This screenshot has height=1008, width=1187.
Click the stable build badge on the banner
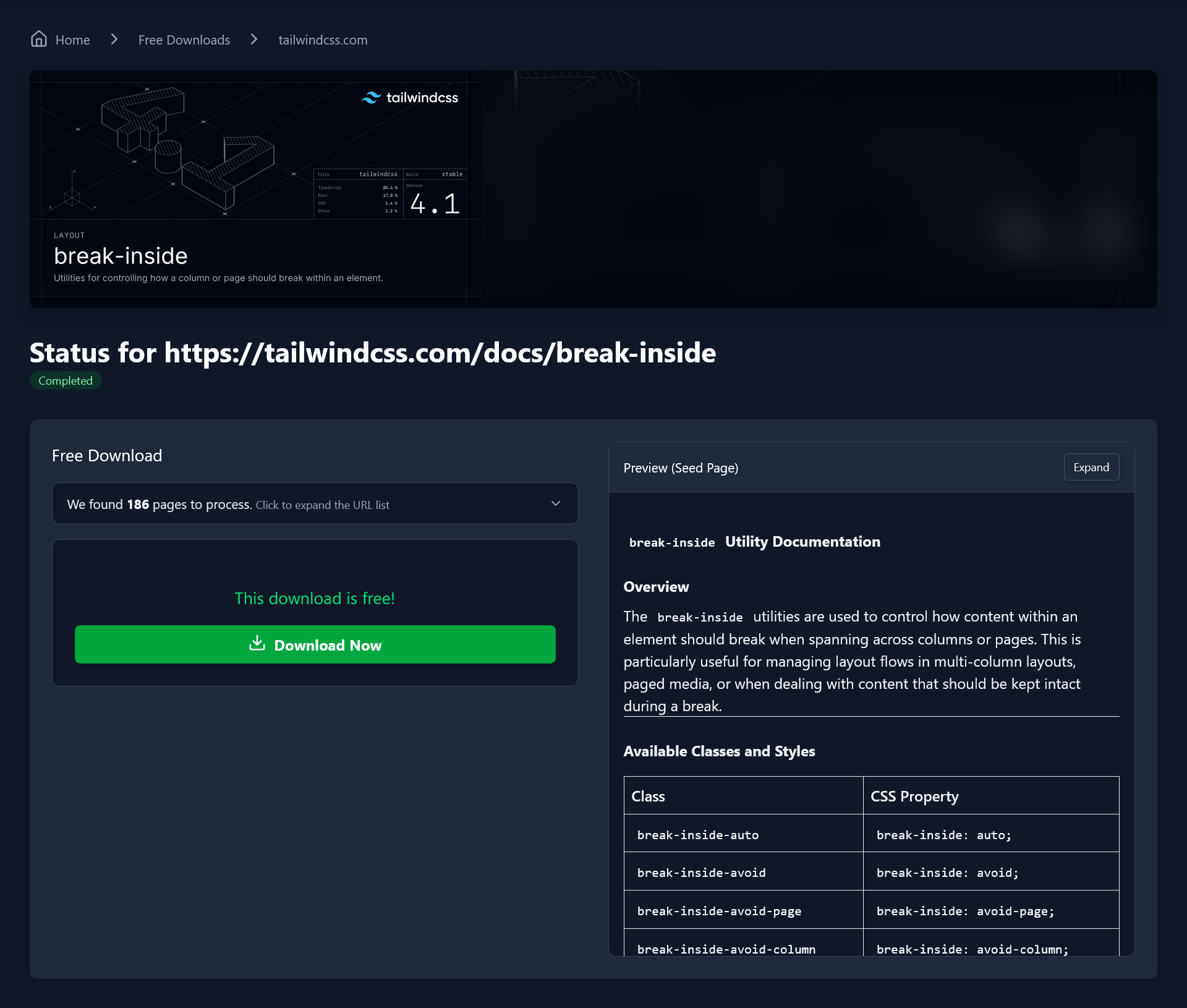[x=451, y=174]
